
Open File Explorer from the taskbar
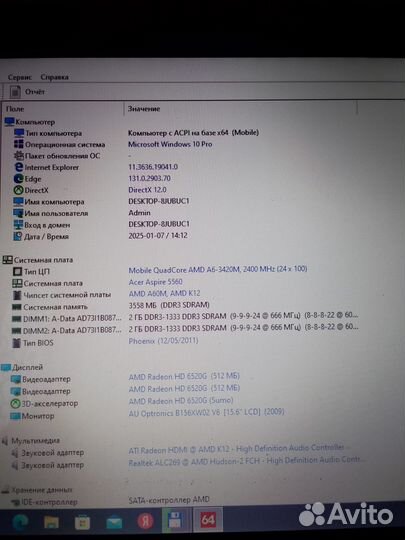pos(51,522)
